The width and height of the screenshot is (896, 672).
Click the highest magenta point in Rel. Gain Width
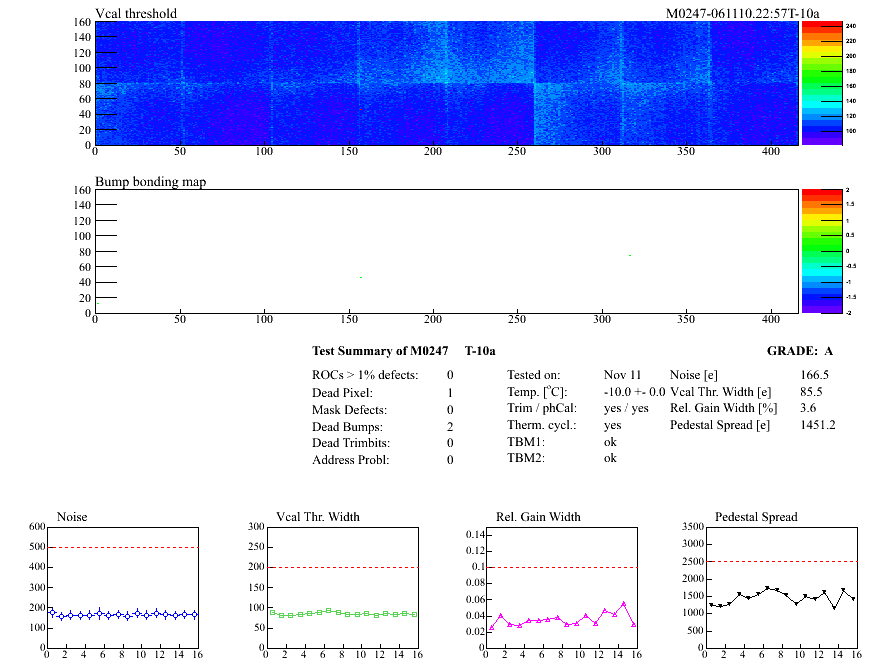pos(624,603)
